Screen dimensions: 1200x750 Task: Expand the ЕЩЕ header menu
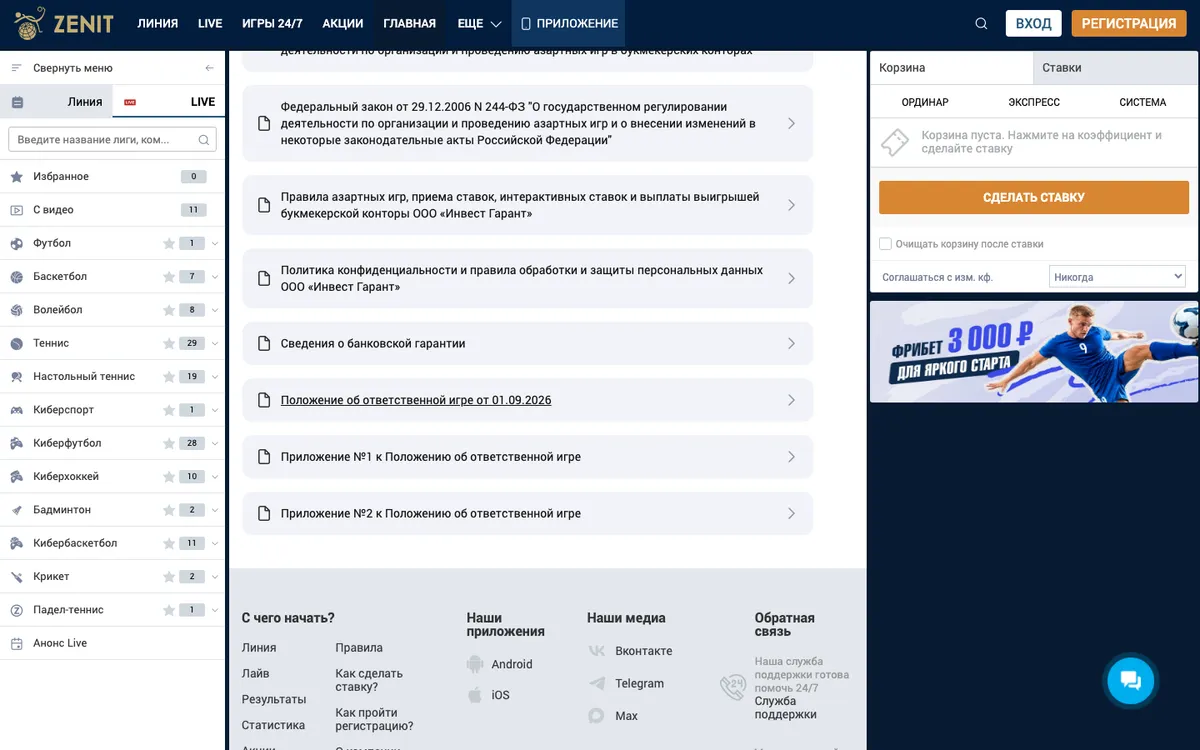[479, 24]
